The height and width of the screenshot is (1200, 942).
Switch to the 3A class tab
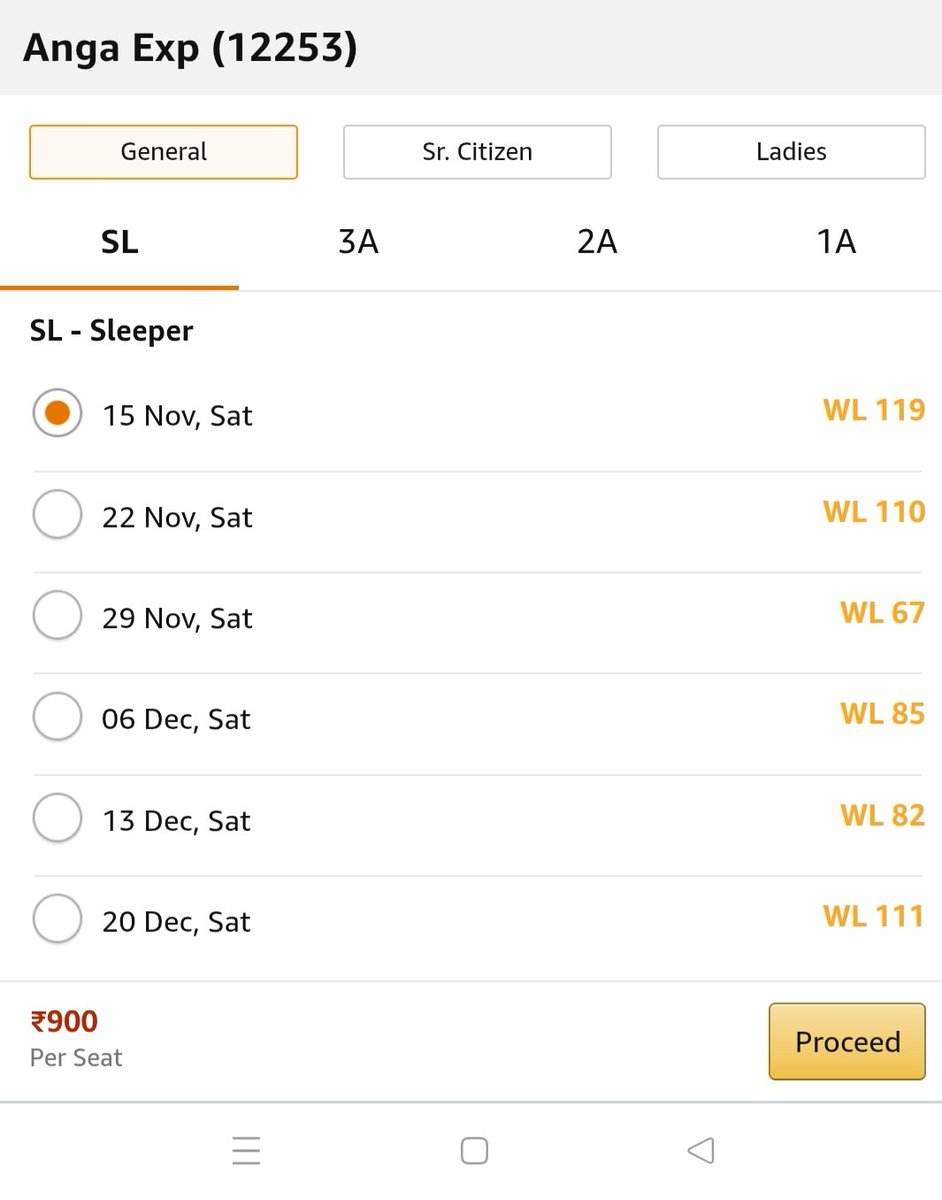pyautogui.click(x=358, y=243)
